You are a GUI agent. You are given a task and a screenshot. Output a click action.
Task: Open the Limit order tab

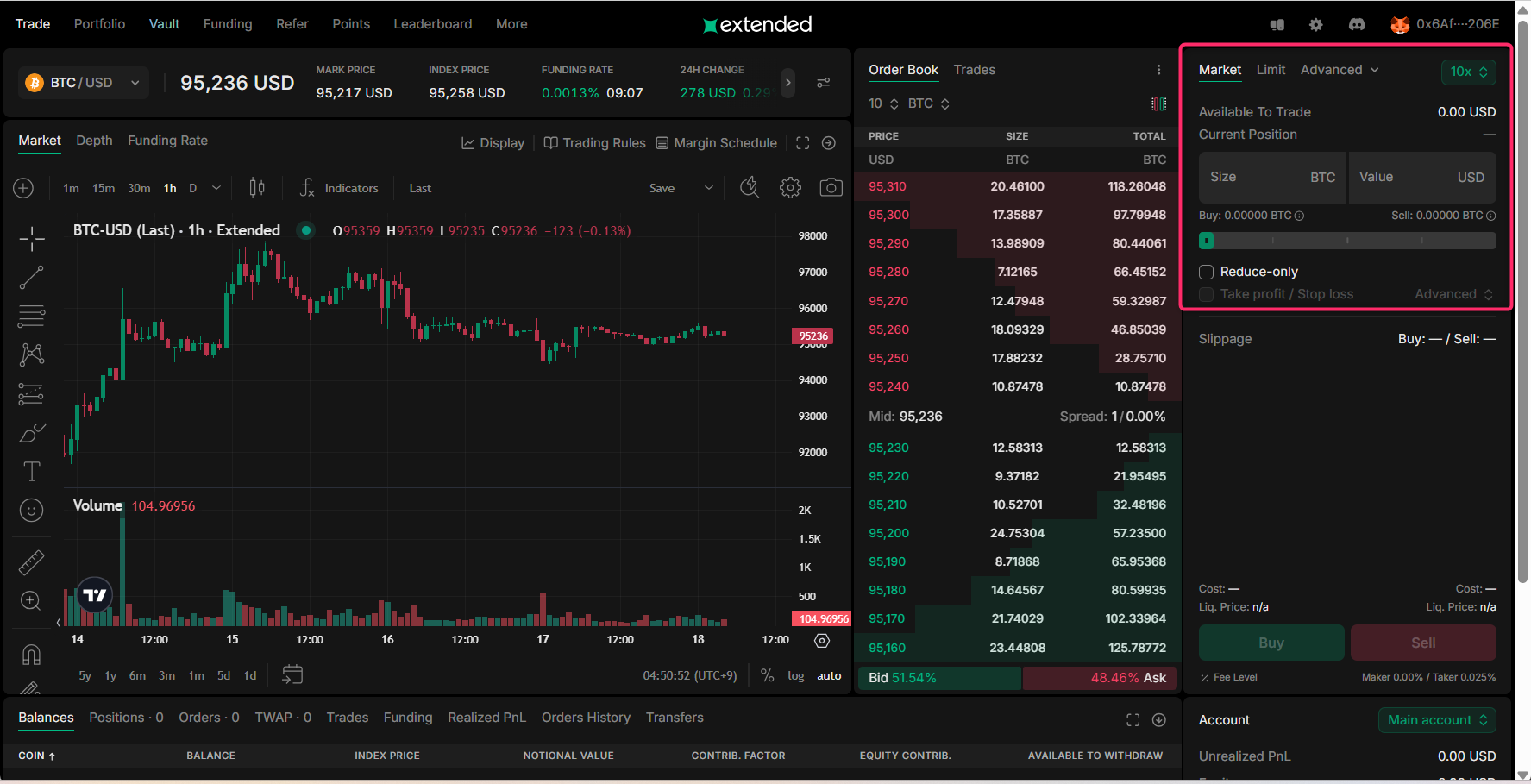coord(1271,70)
